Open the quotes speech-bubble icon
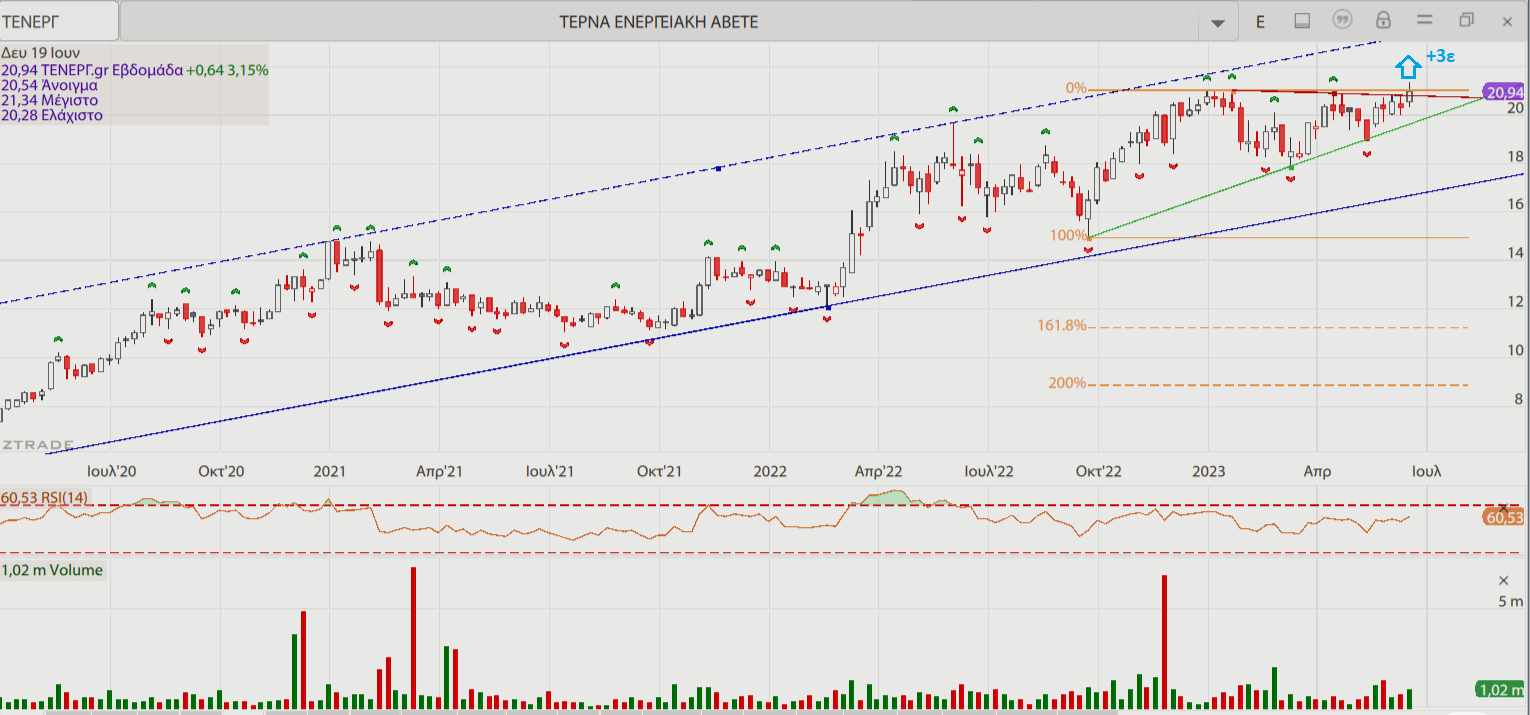The height and width of the screenshot is (715, 1530). [1343, 20]
